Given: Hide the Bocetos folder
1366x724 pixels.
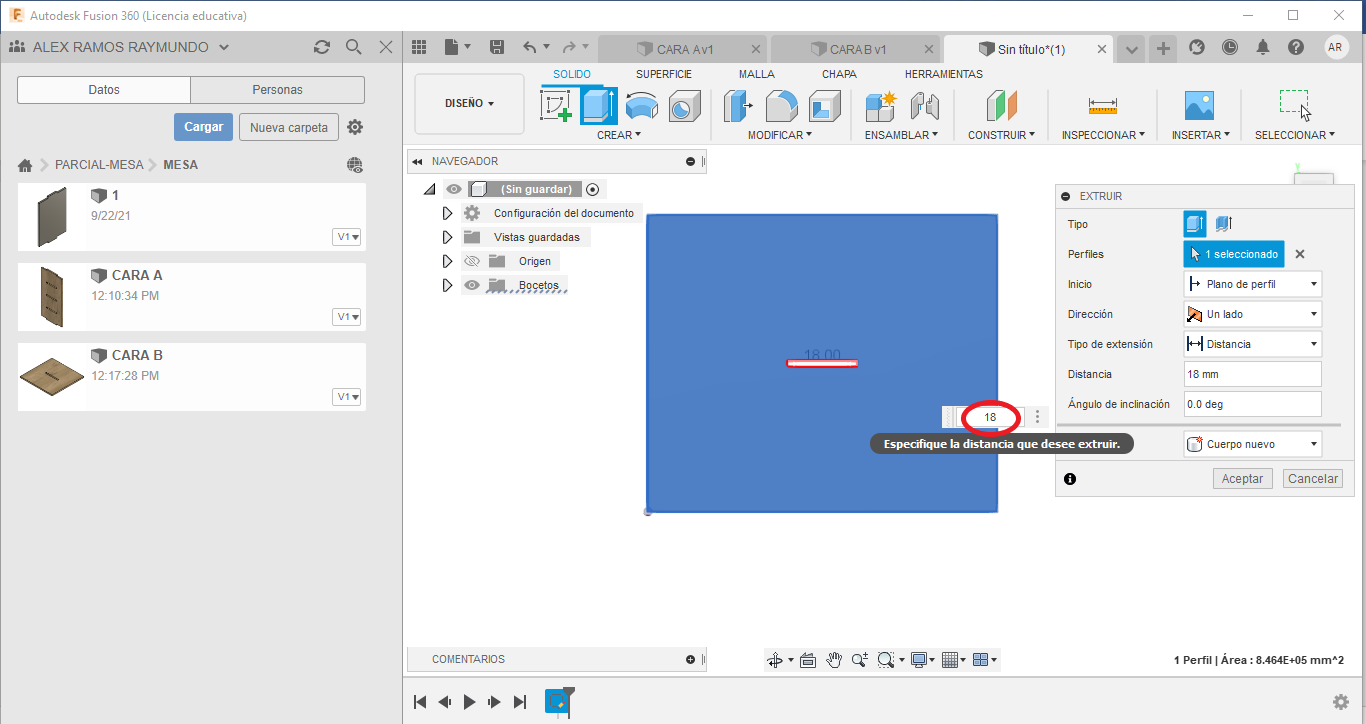Looking at the screenshot, I should tap(473, 285).
